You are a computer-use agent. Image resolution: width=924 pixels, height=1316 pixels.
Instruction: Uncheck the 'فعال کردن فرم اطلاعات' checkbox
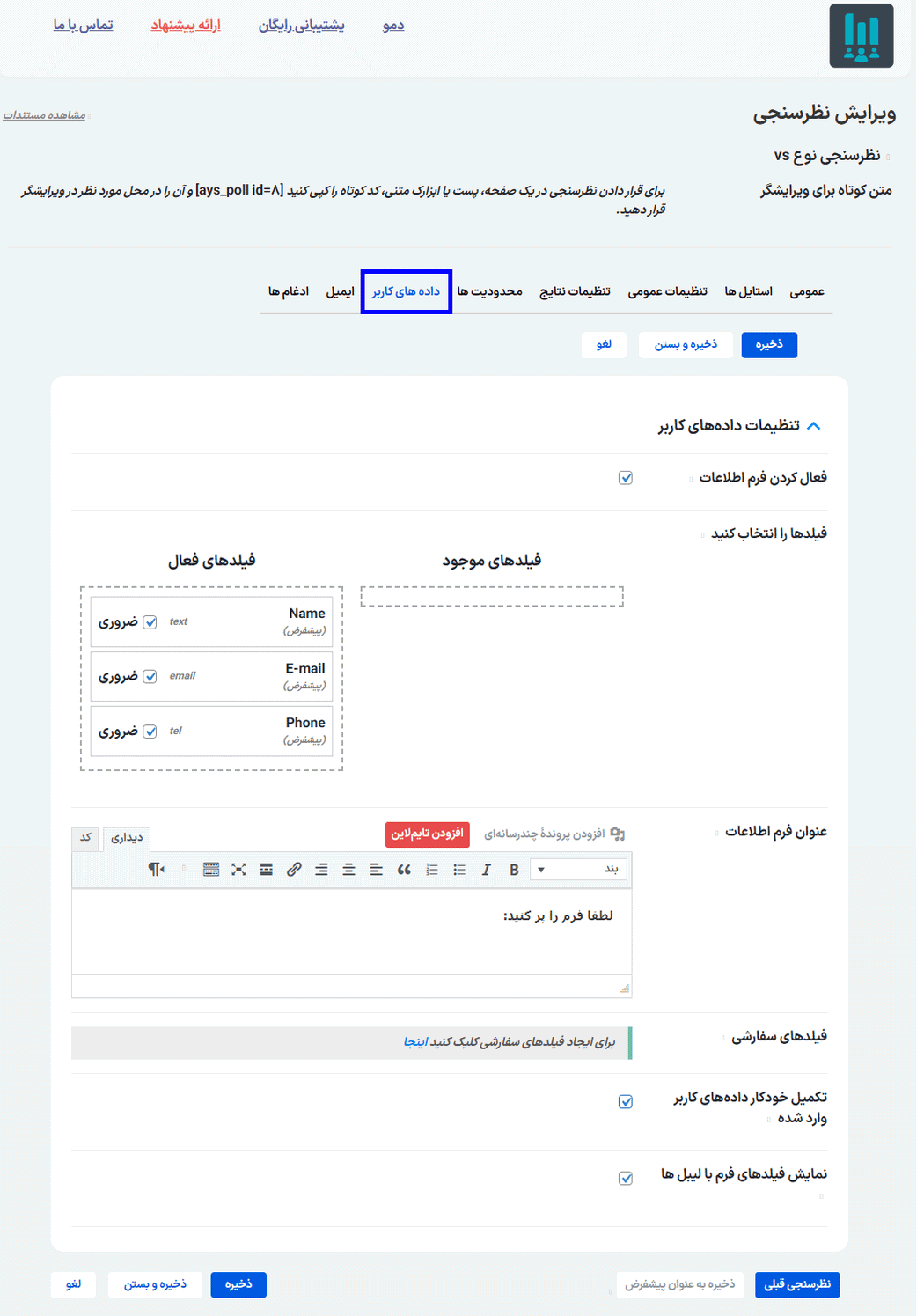pos(626,478)
